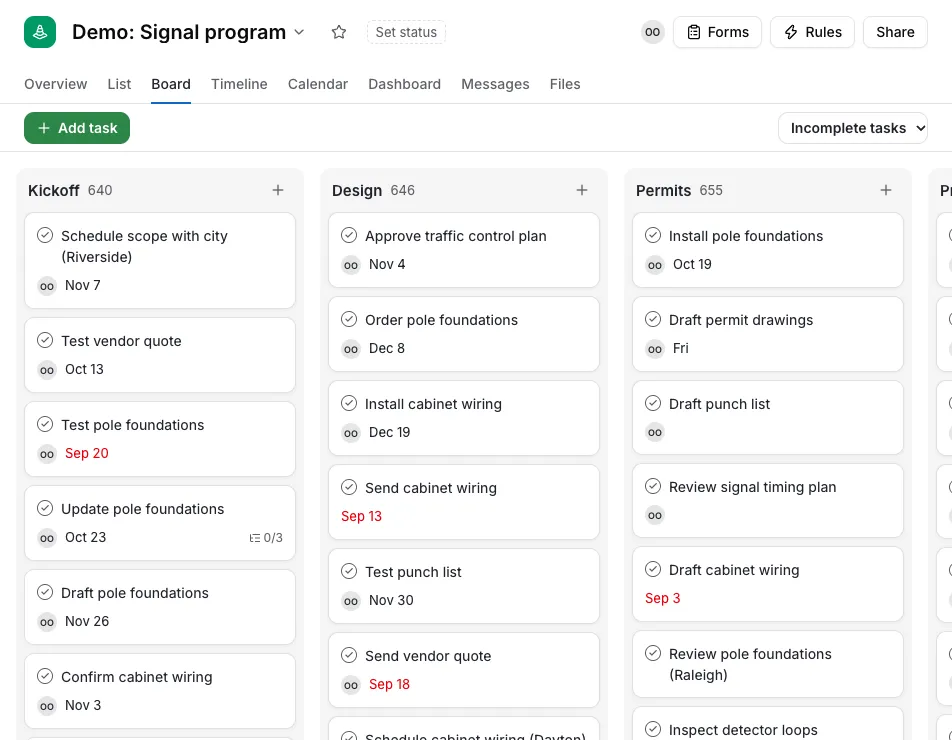
Task: Complete the Draft punch list task
Action: click(x=653, y=403)
